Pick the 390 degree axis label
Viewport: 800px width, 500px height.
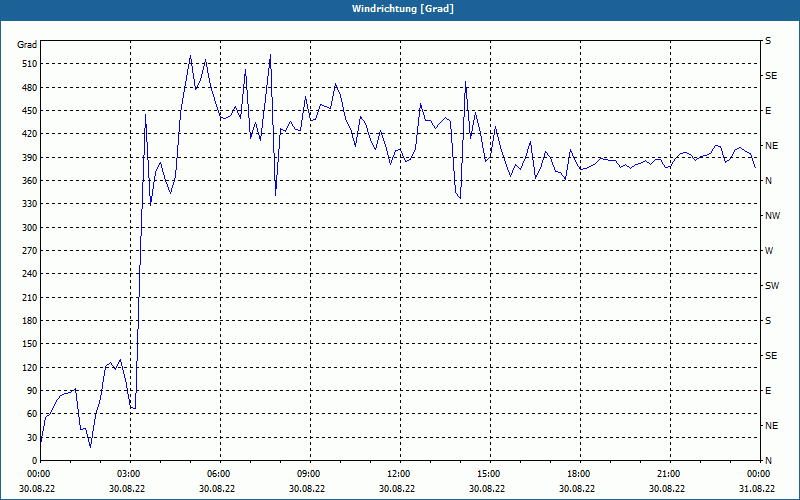[x=30, y=158]
